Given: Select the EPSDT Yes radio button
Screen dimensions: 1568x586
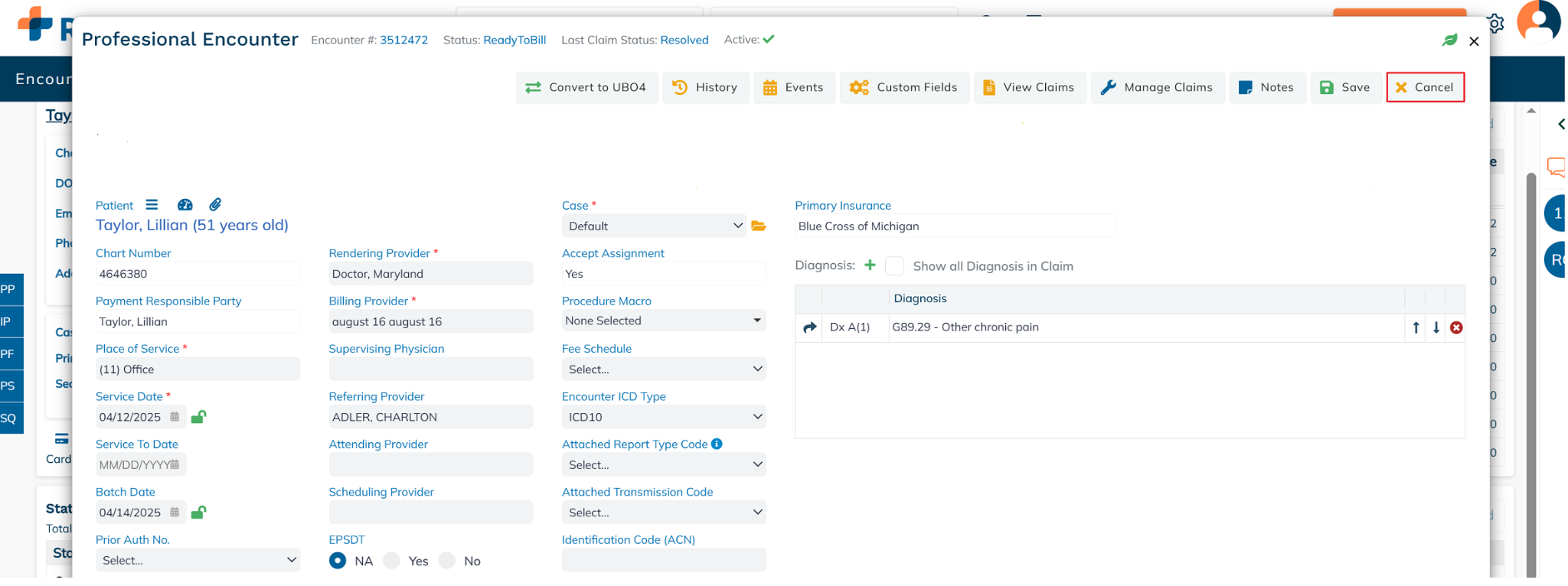Looking at the screenshot, I should coord(392,561).
